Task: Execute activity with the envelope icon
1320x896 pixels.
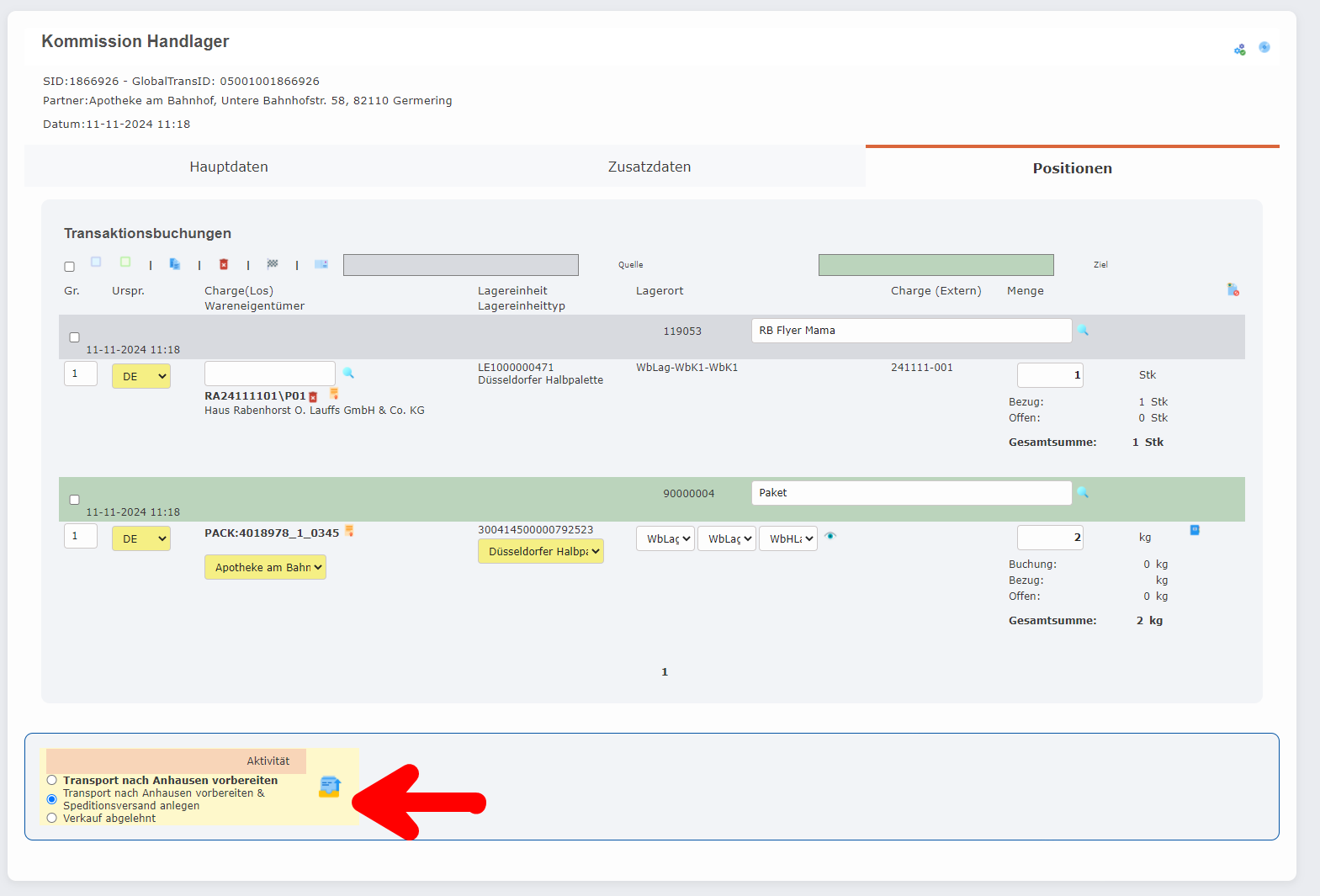Action: click(330, 787)
